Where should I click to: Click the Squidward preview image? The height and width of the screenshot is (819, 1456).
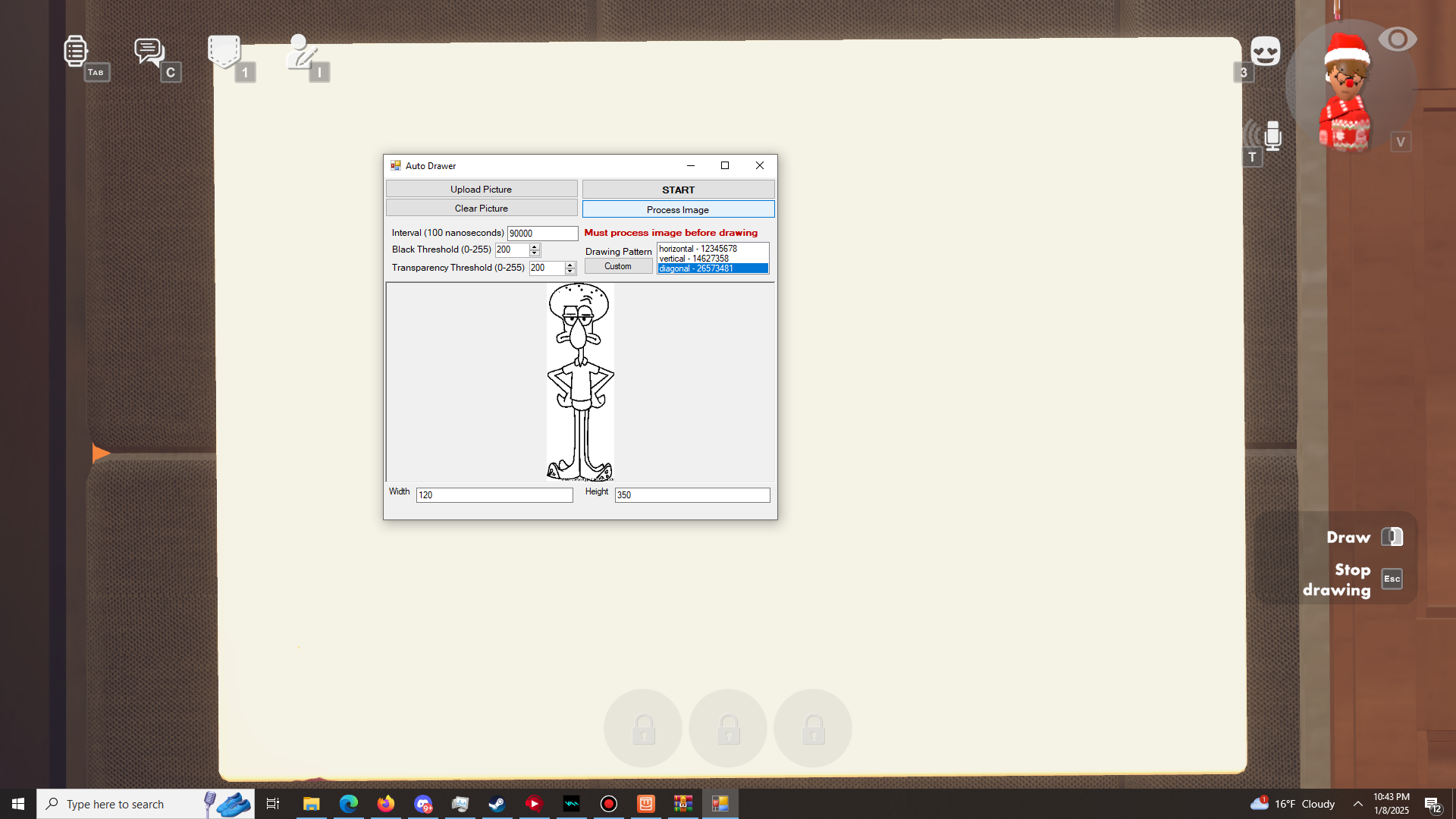pos(580,382)
